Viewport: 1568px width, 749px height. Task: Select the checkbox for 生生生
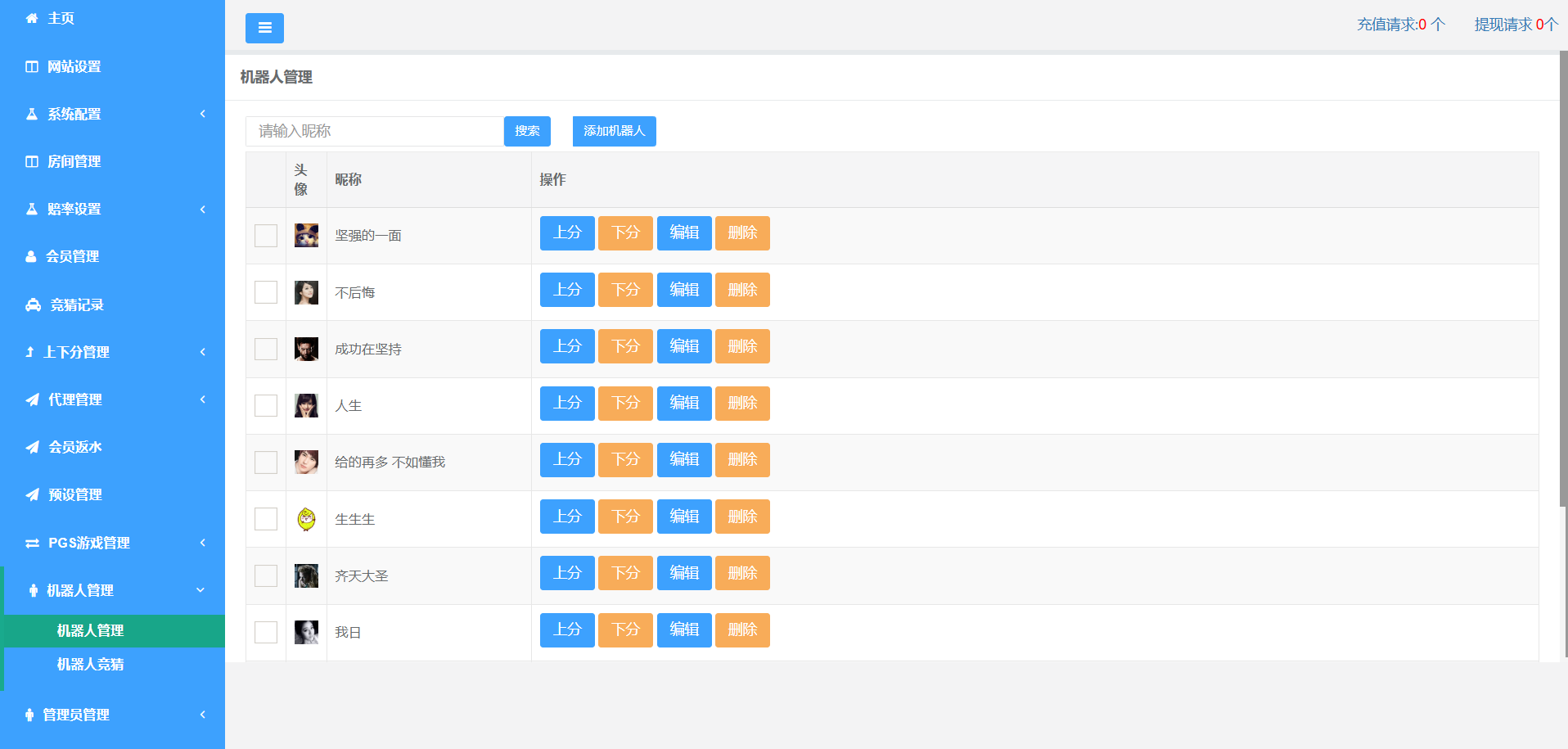pyautogui.click(x=266, y=519)
